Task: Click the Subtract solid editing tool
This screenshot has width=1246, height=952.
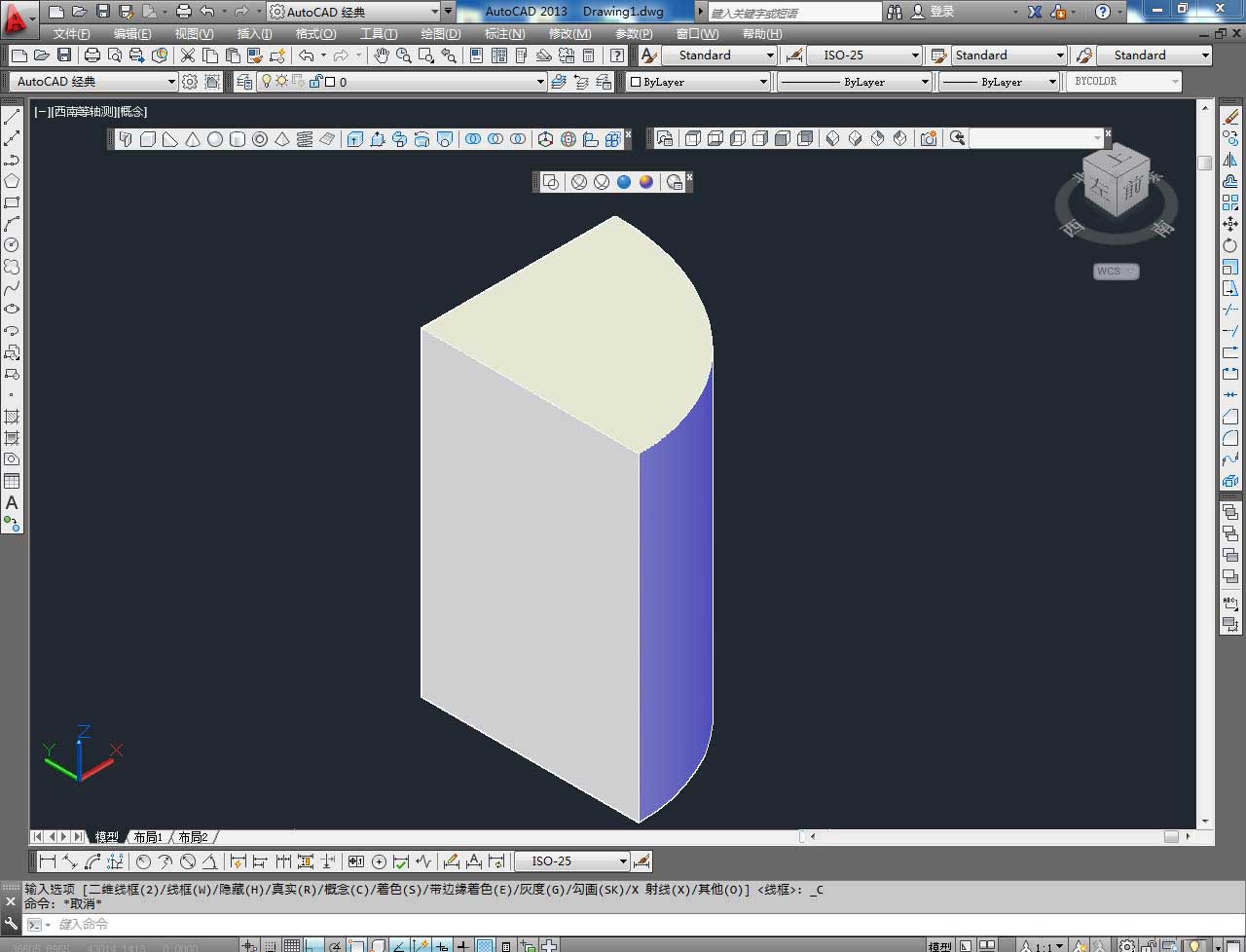Action: tap(495, 139)
